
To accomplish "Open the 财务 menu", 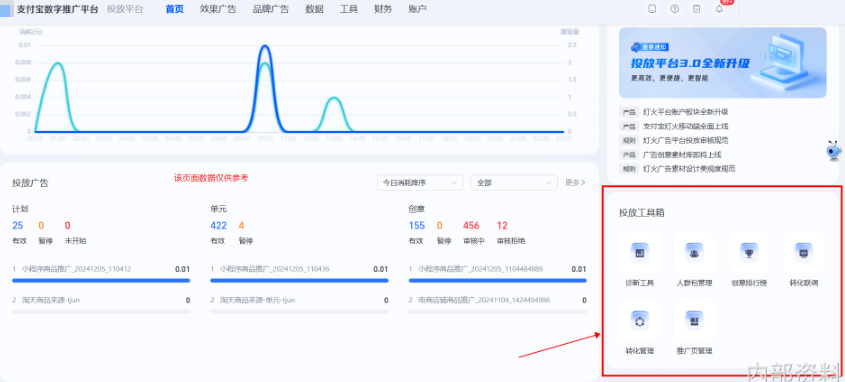I will (x=383, y=9).
